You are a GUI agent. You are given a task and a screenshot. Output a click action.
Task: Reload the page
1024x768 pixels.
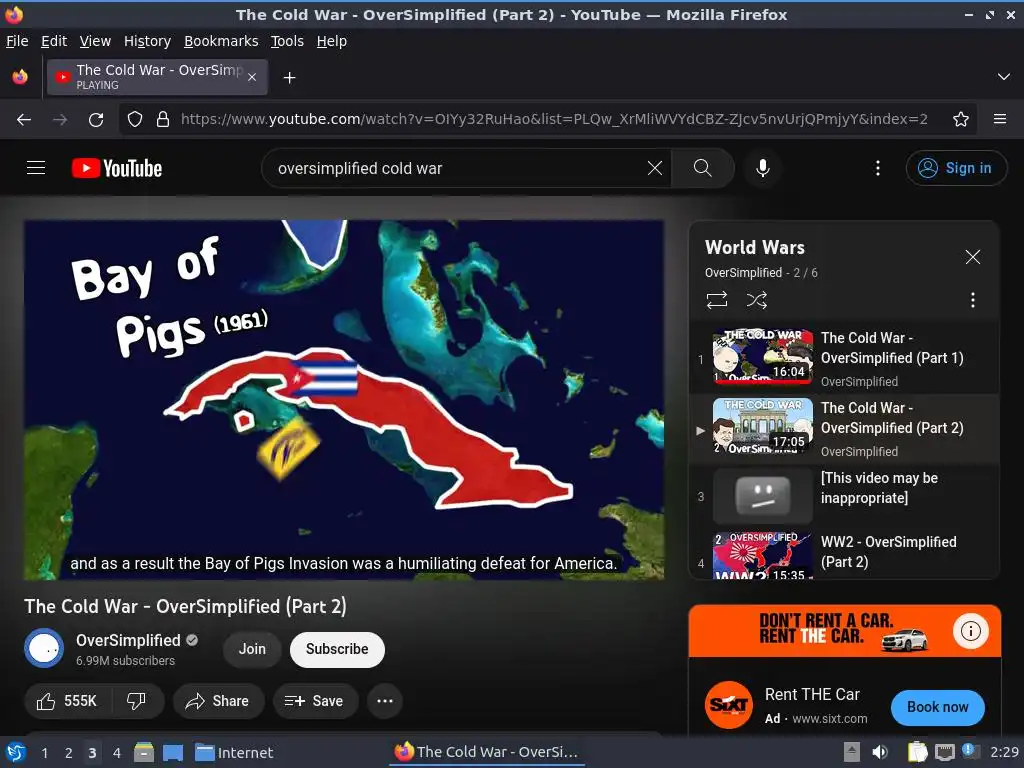(96, 120)
